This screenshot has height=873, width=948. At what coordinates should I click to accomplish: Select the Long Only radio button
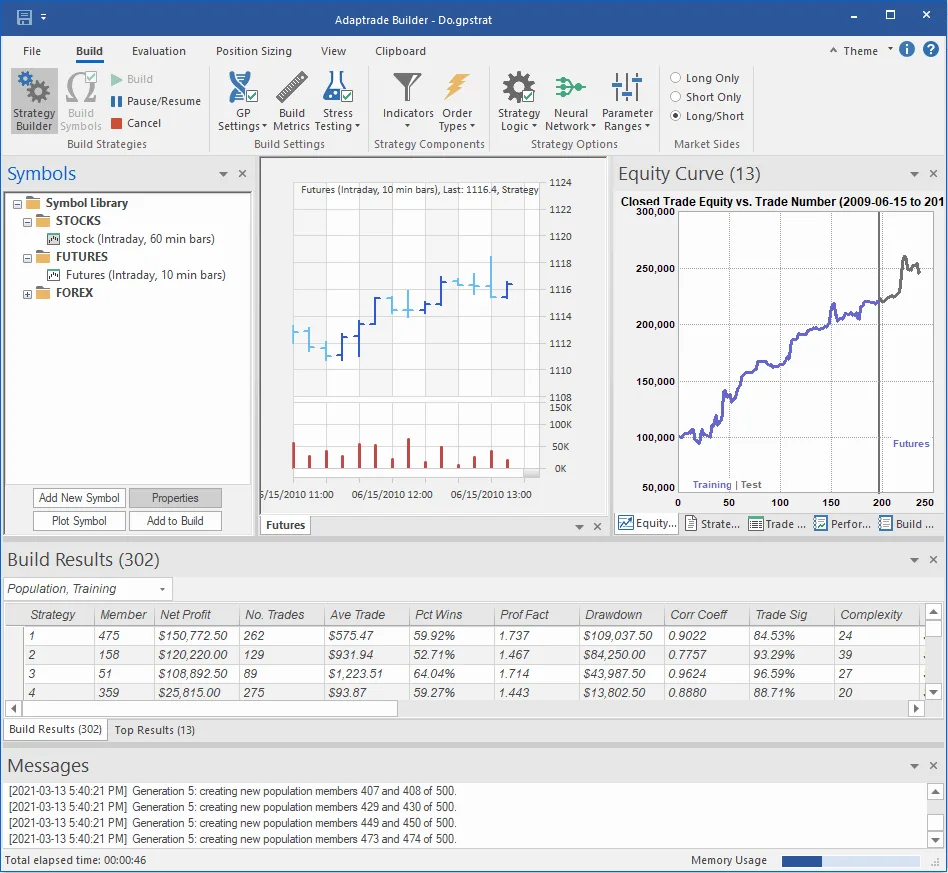[675, 77]
